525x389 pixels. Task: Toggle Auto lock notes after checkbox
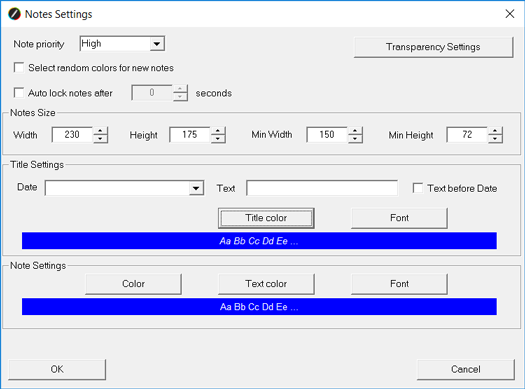(19, 93)
